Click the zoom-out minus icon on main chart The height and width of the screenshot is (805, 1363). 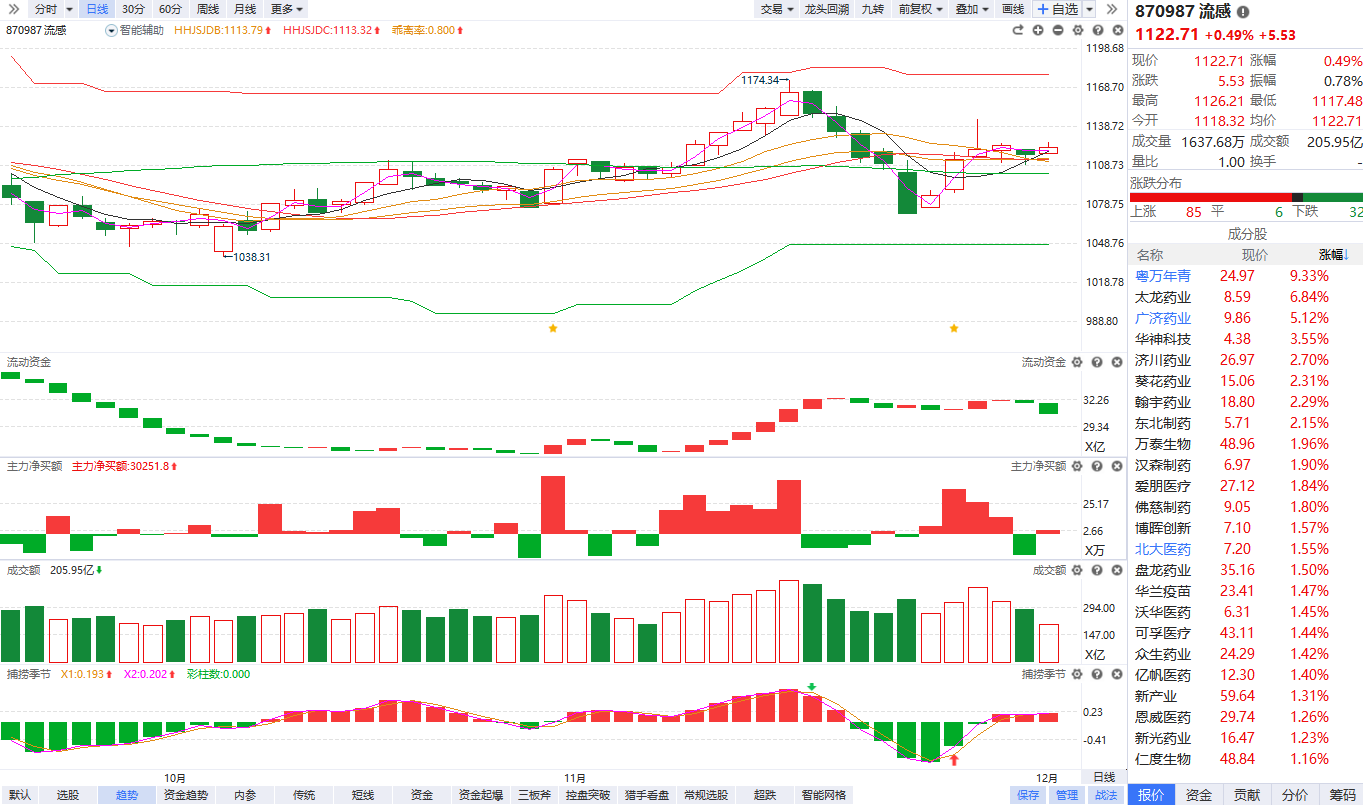point(1058,30)
